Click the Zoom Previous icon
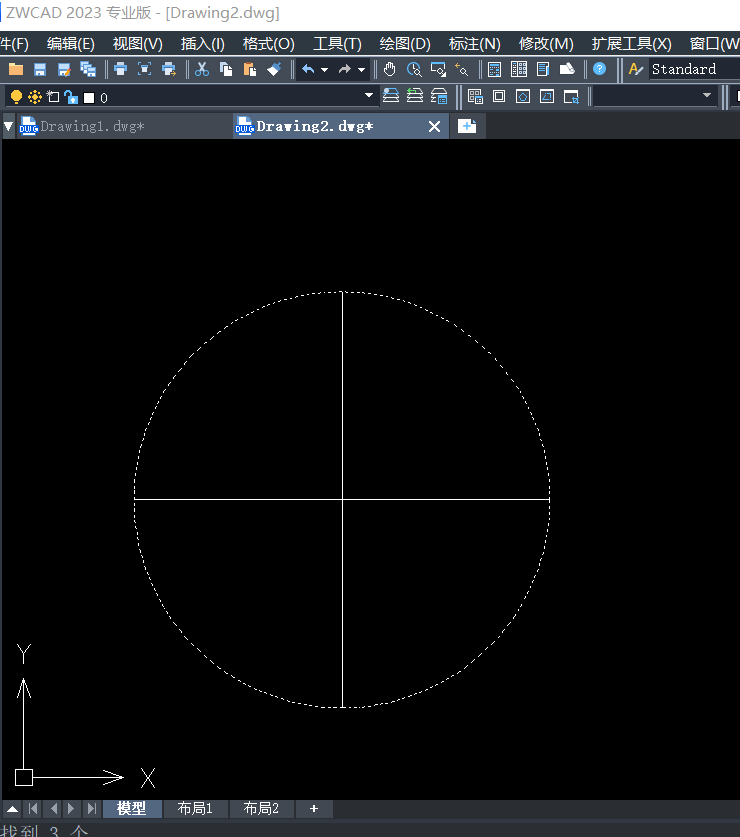 point(462,69)
